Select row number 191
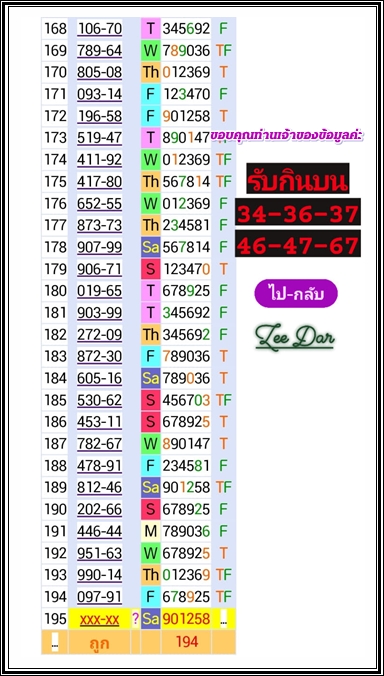 pos(56,532)
